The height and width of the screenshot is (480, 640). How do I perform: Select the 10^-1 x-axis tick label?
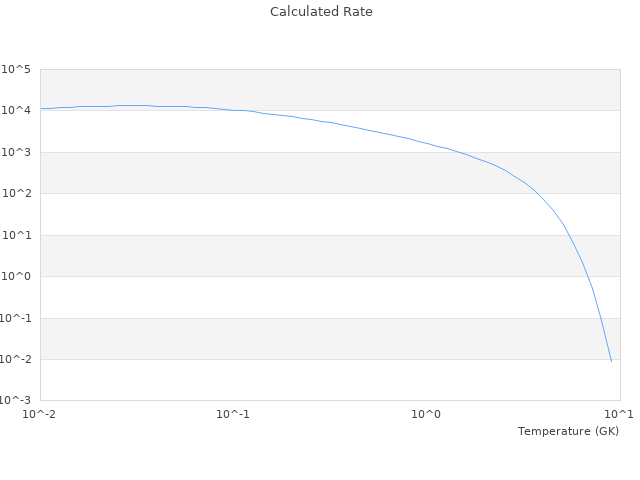(x=232, y=414)
